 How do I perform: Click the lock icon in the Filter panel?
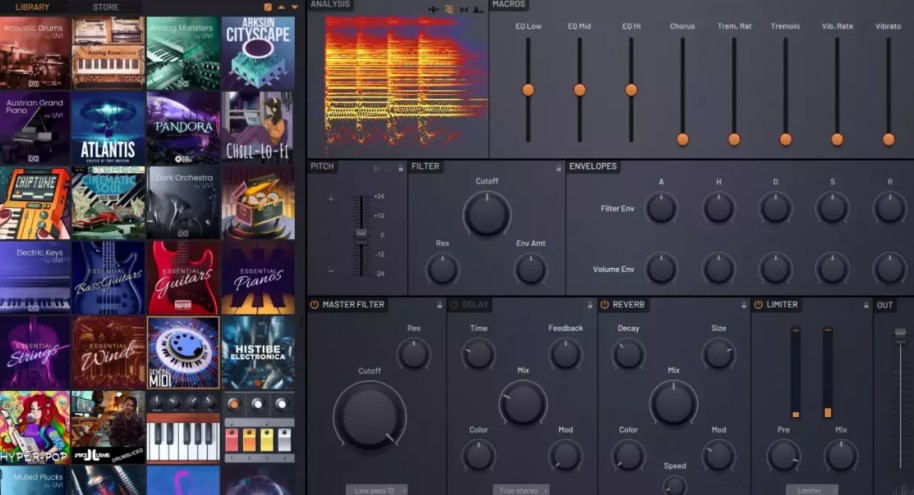(x=558, y=168)
